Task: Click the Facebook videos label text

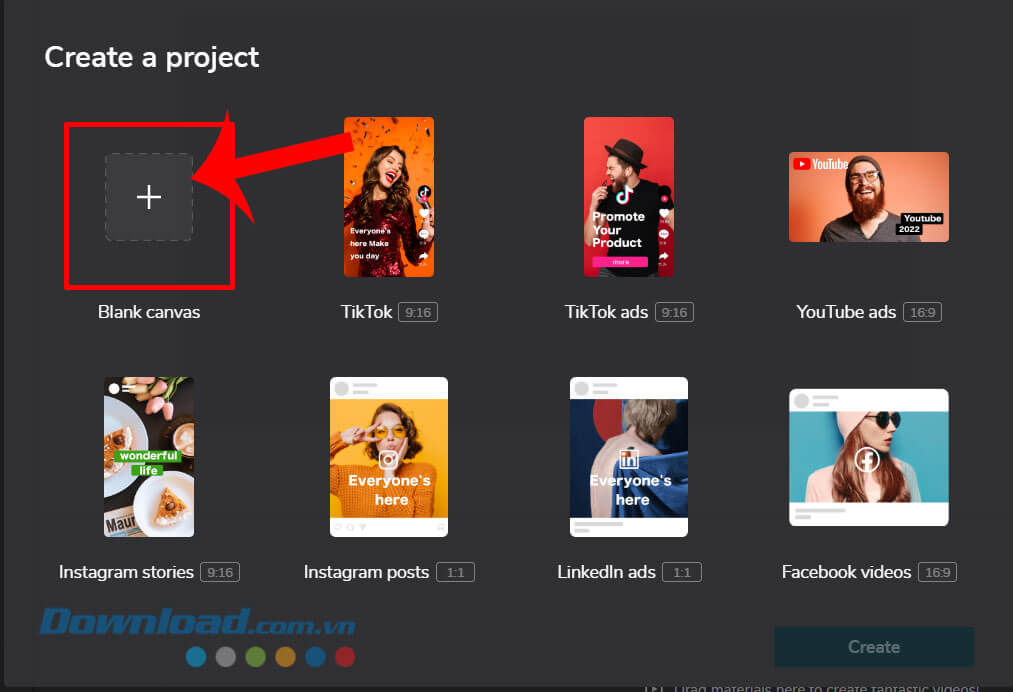Action: [846, 572]
